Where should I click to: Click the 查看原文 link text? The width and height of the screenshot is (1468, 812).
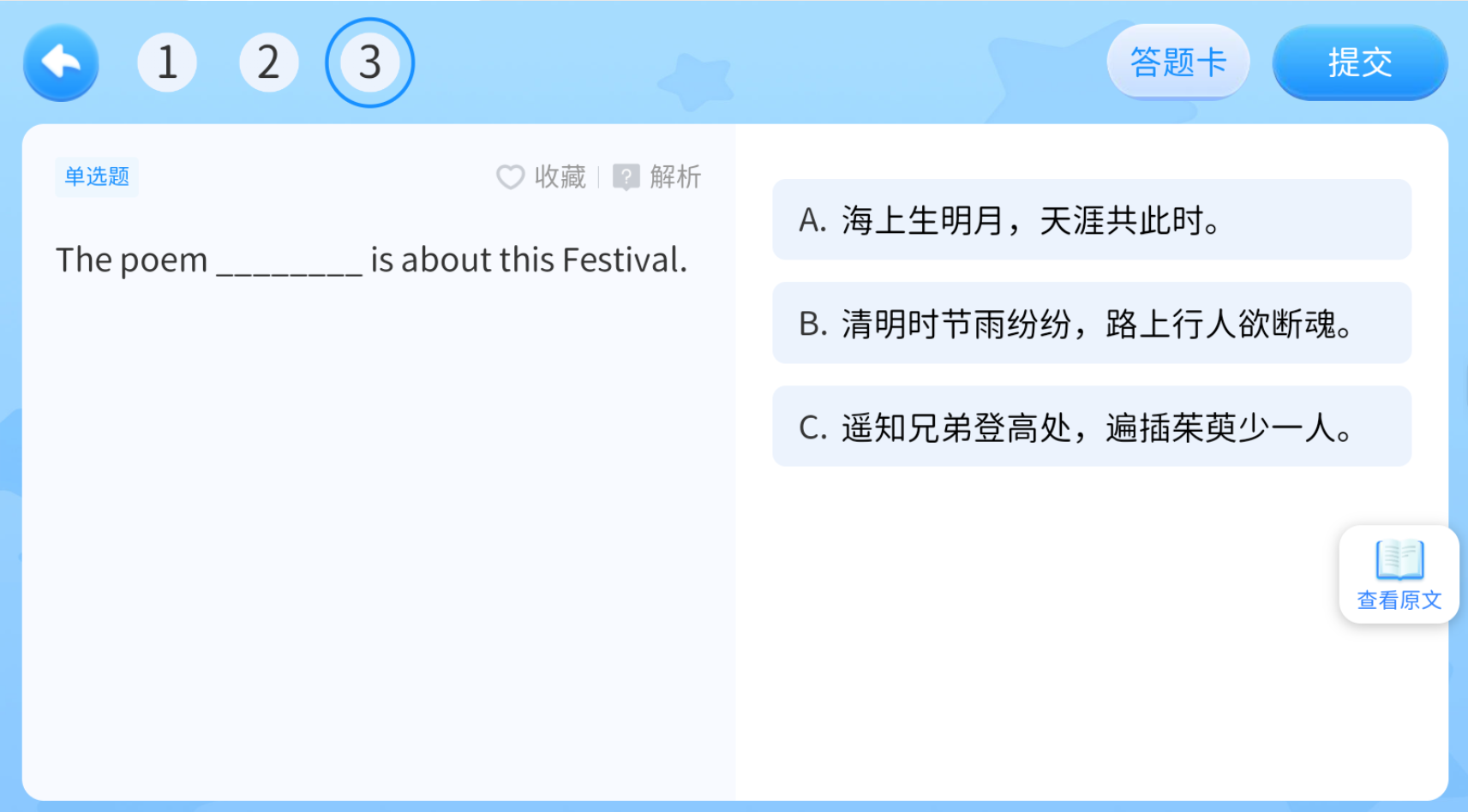[1398, 600]
